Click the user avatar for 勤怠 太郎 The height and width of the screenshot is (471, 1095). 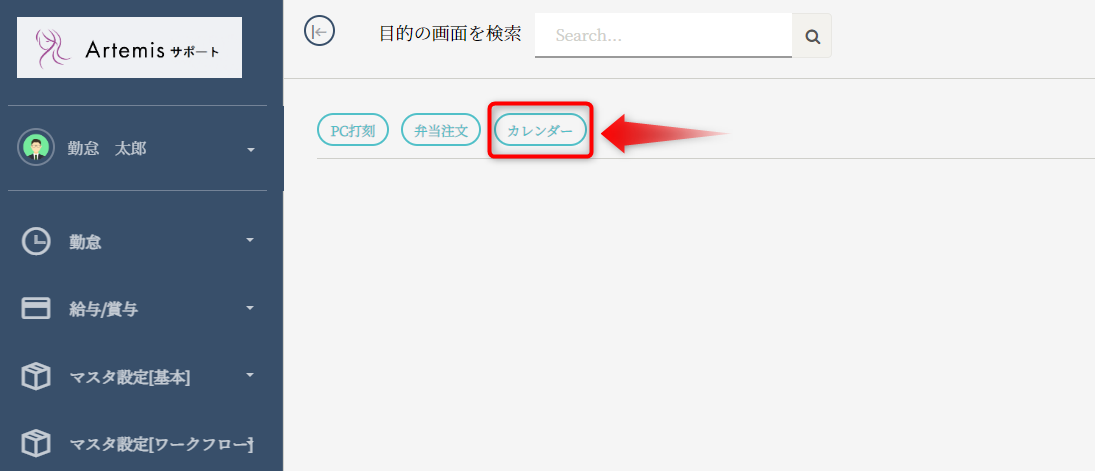pos(36,147)
